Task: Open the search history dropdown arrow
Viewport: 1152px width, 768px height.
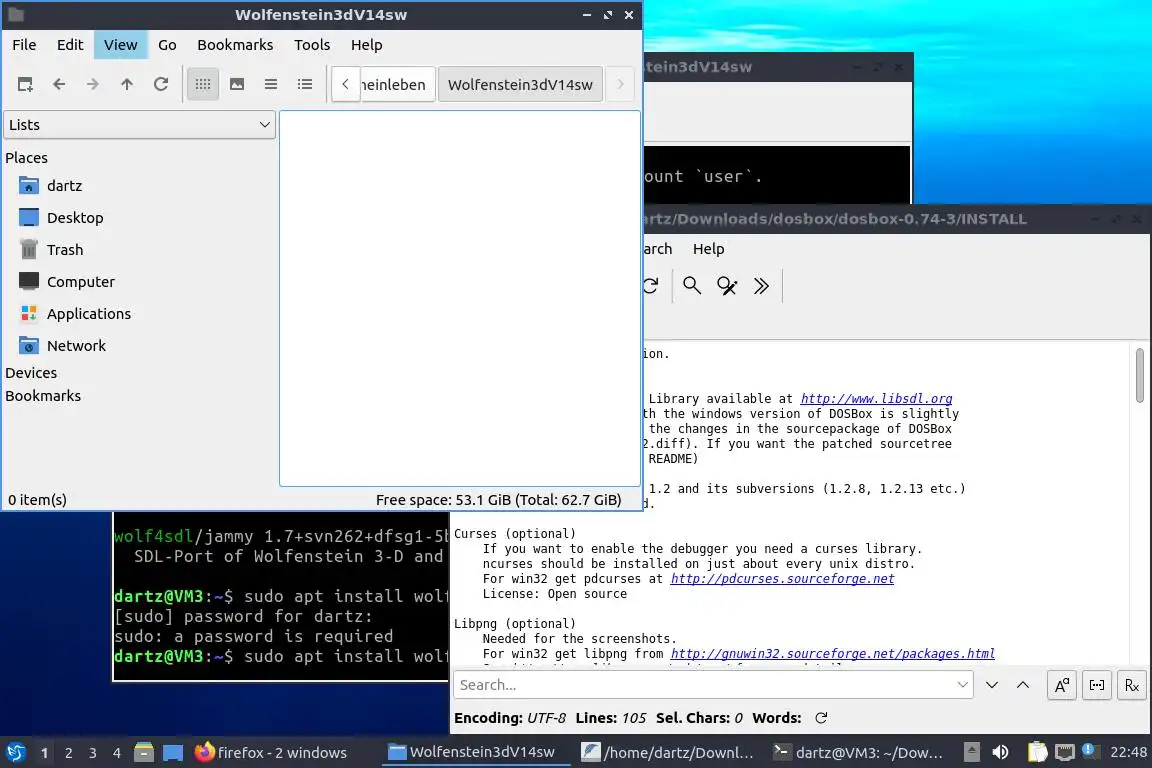Action: [962, 685]
